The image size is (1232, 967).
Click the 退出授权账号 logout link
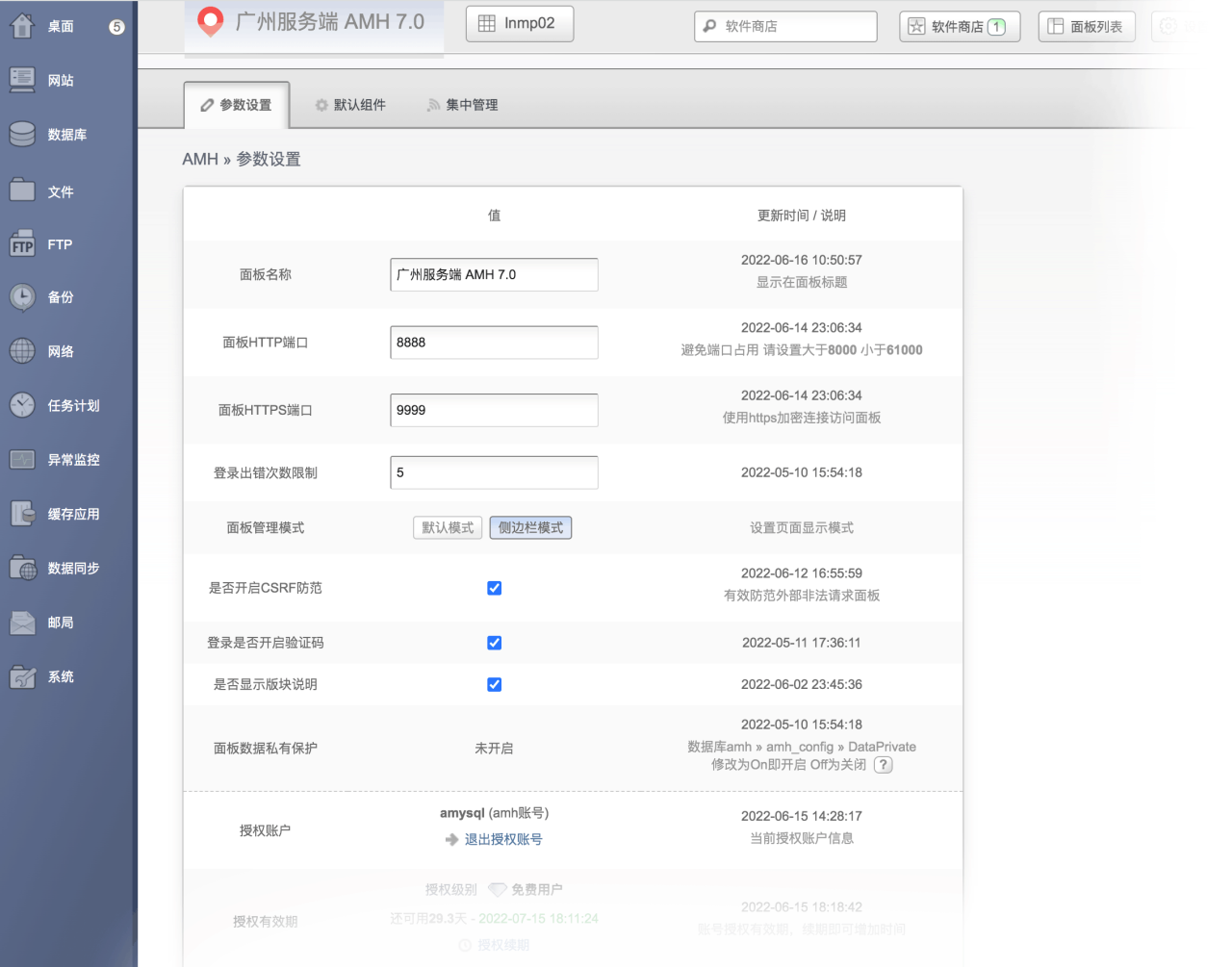[x=501, y=839]
